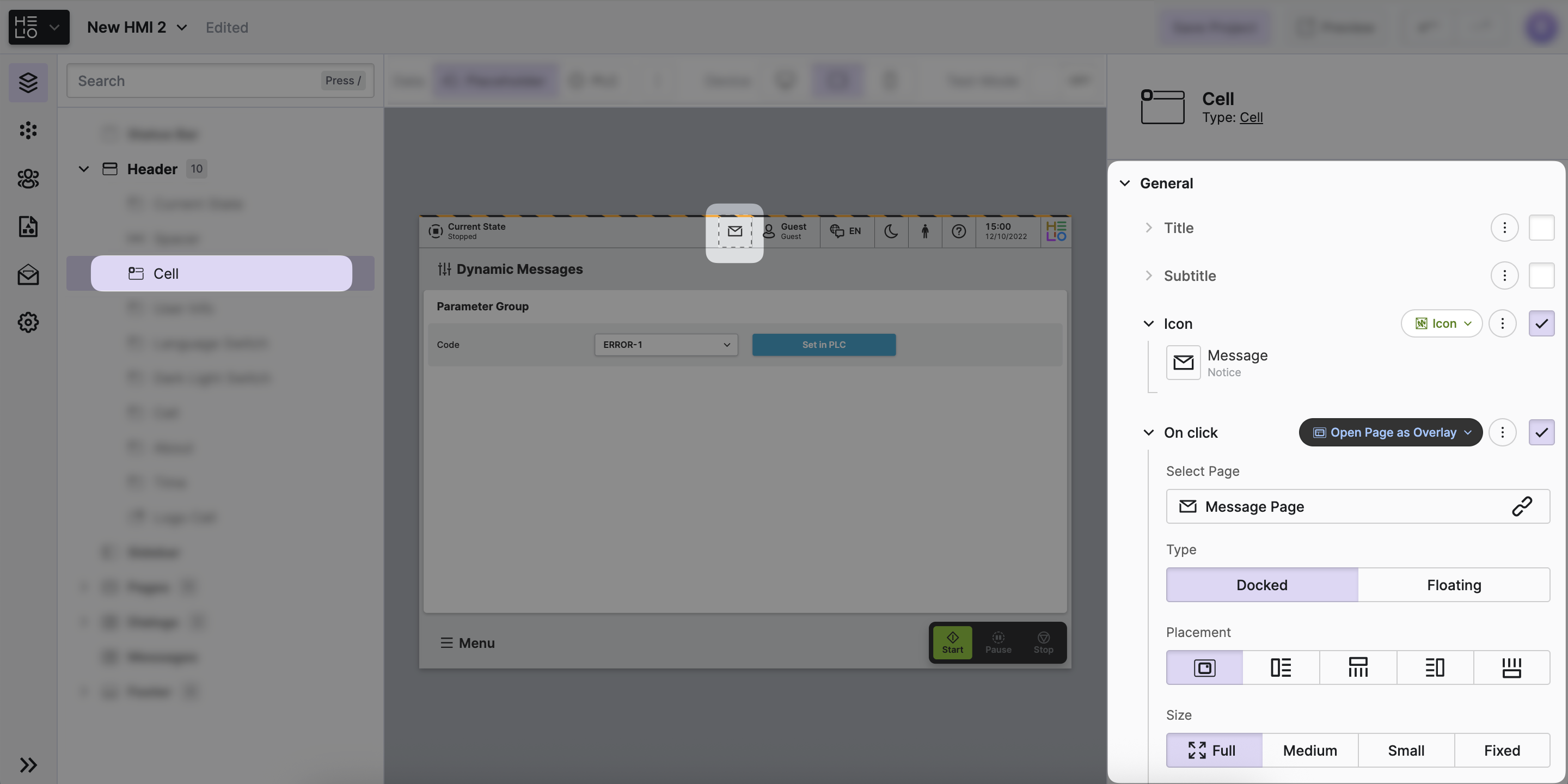The image size is (1568, 784).
Task: Click the Cell type link
Action: pos(1251,118)
